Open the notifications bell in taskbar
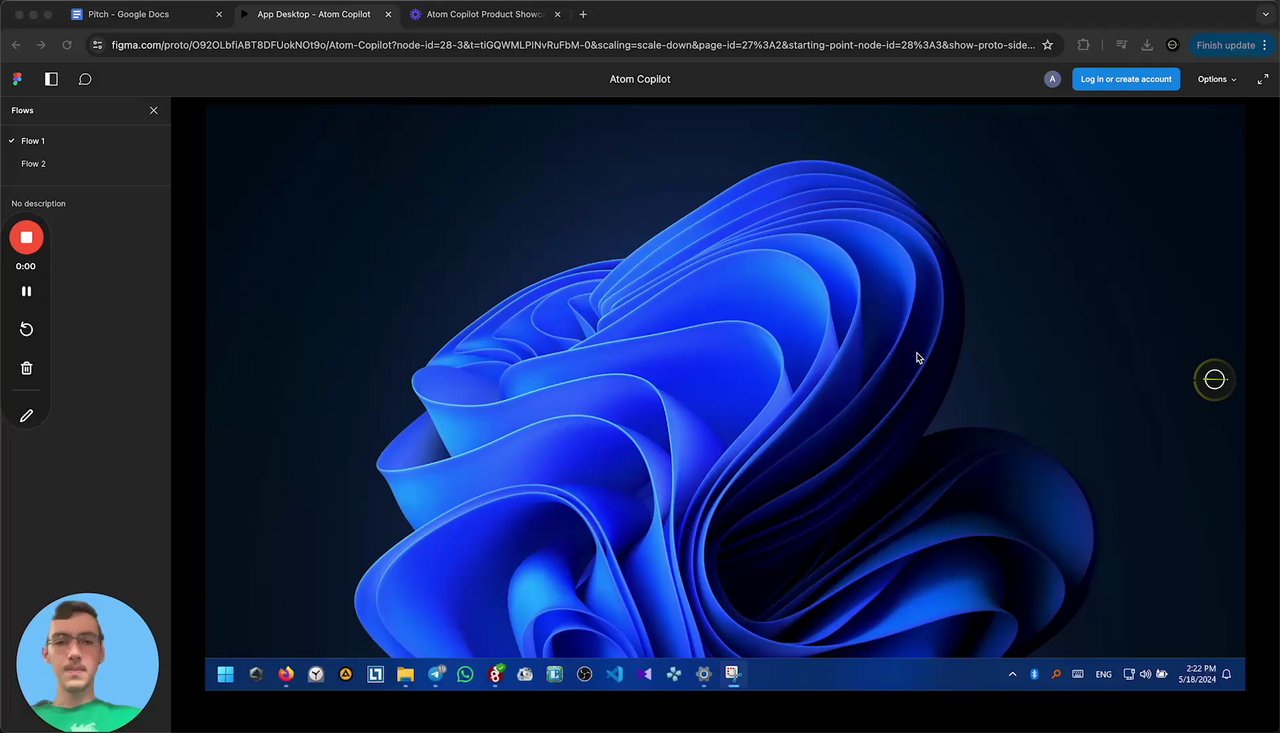The width and height of the screenshot is (1280, 733). (x=1226, y=674)
